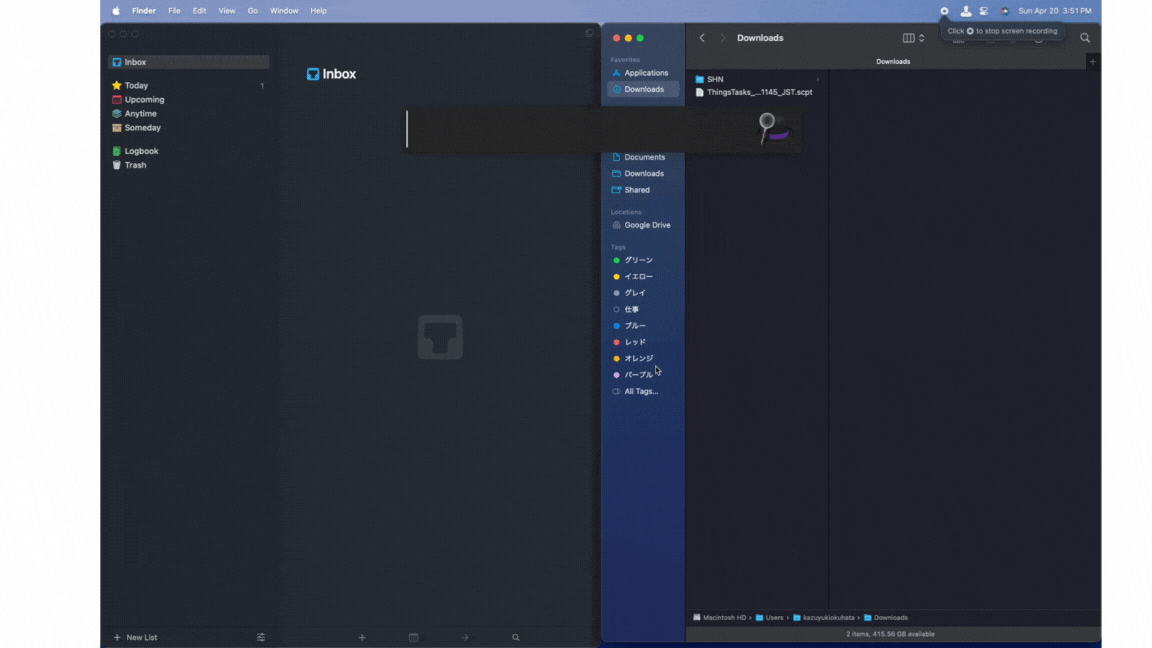Select highlighted Downloads in Finder Favorites

[x=643, y=90]
